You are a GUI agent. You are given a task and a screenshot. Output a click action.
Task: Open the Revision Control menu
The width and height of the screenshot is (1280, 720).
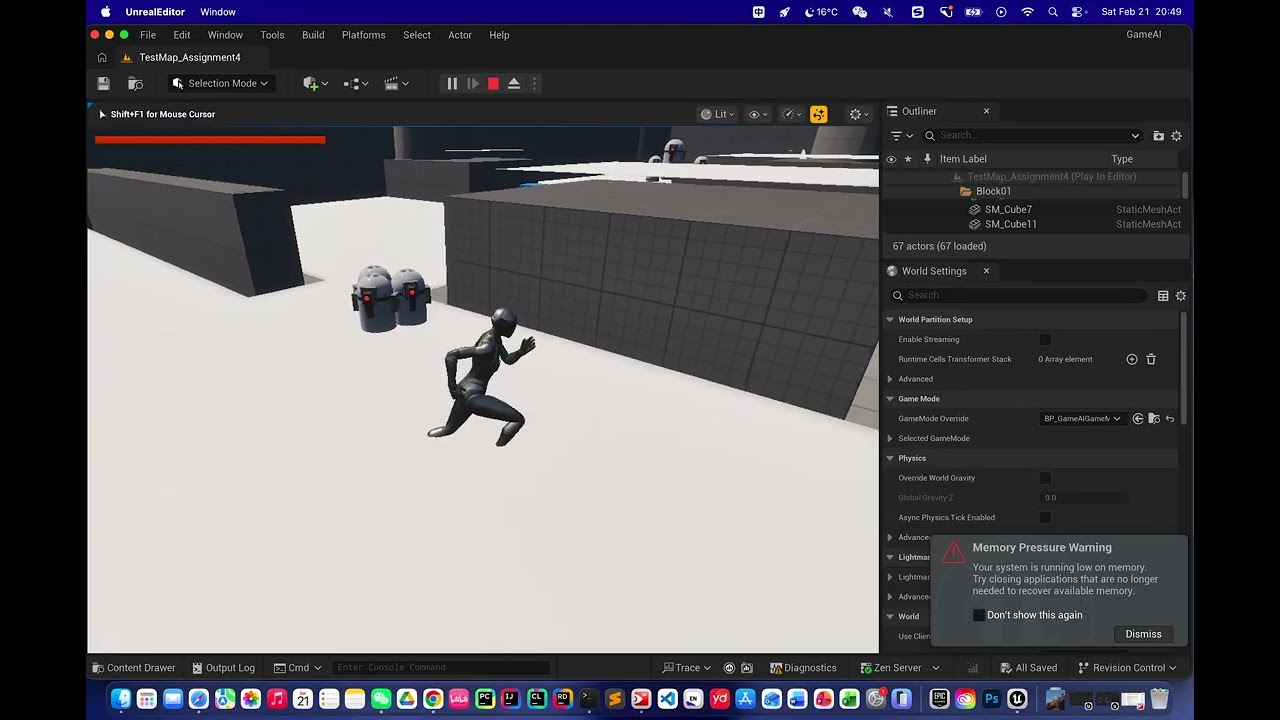point(1127,668)
